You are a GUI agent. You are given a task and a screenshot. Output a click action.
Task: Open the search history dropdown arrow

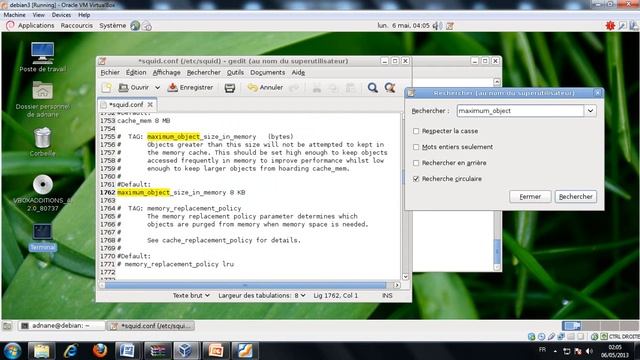point(590,111)
